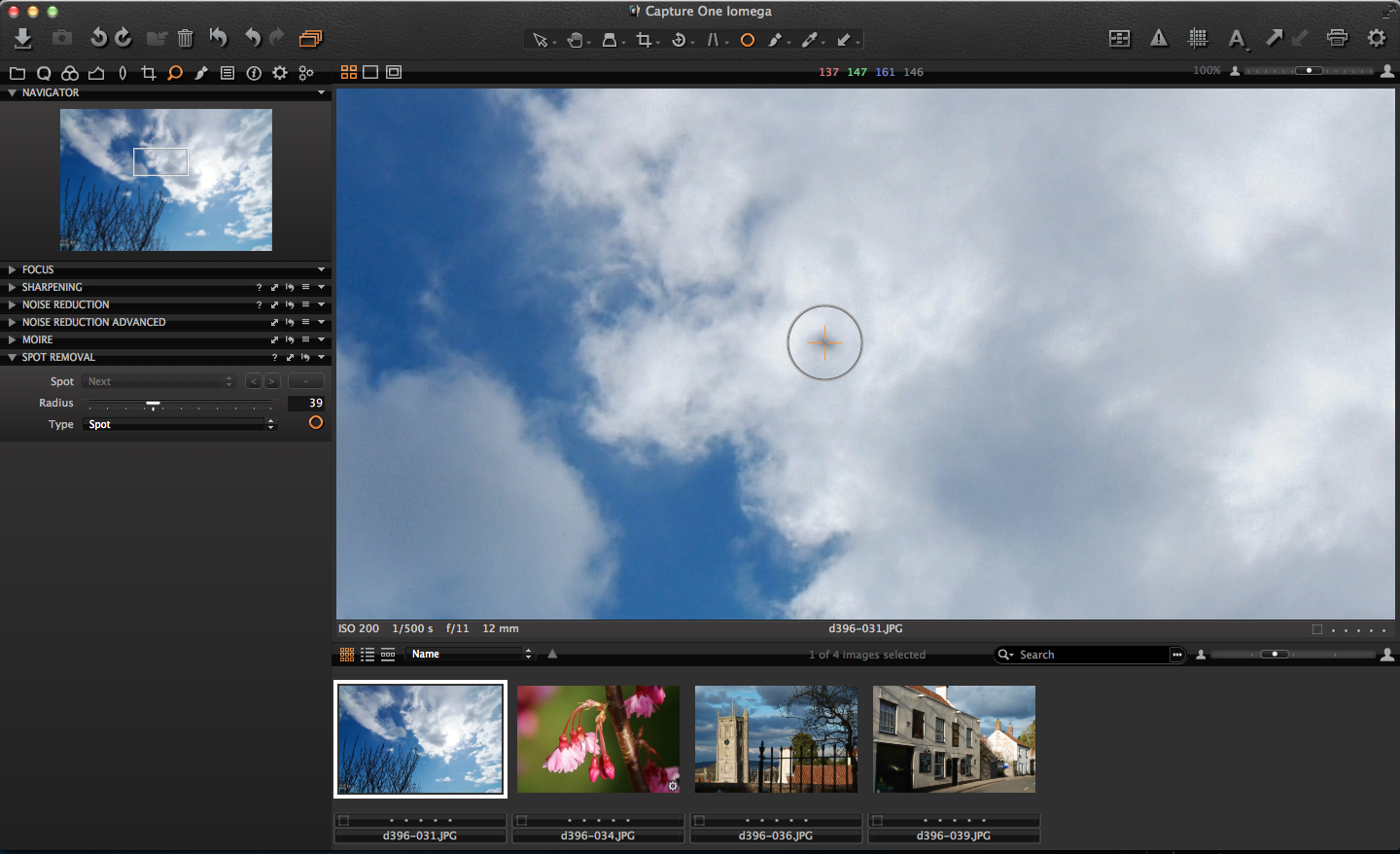Open the Print dialog icon
The image size is (1400, 854).
coord(1337,37)
